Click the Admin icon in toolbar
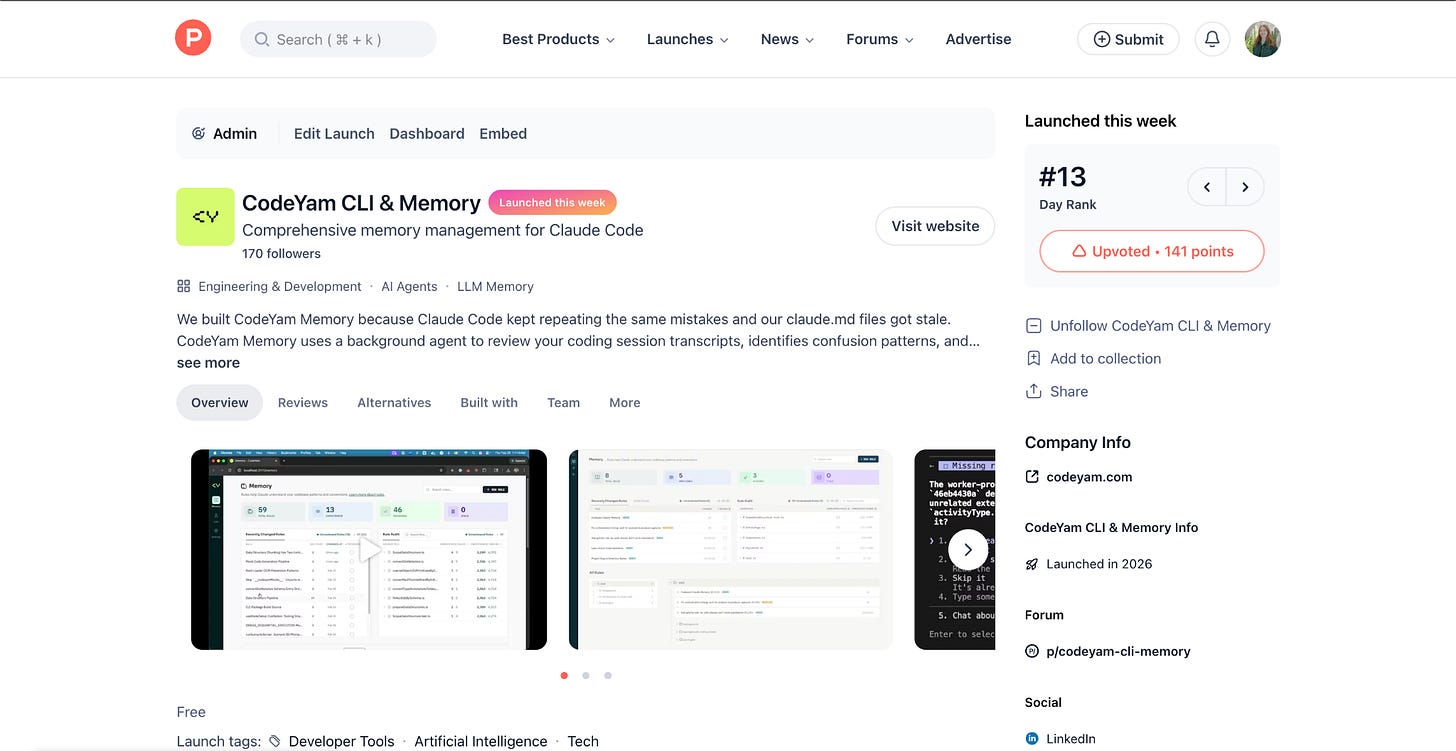Viewport: 1456px width, 751px height. 198,133
